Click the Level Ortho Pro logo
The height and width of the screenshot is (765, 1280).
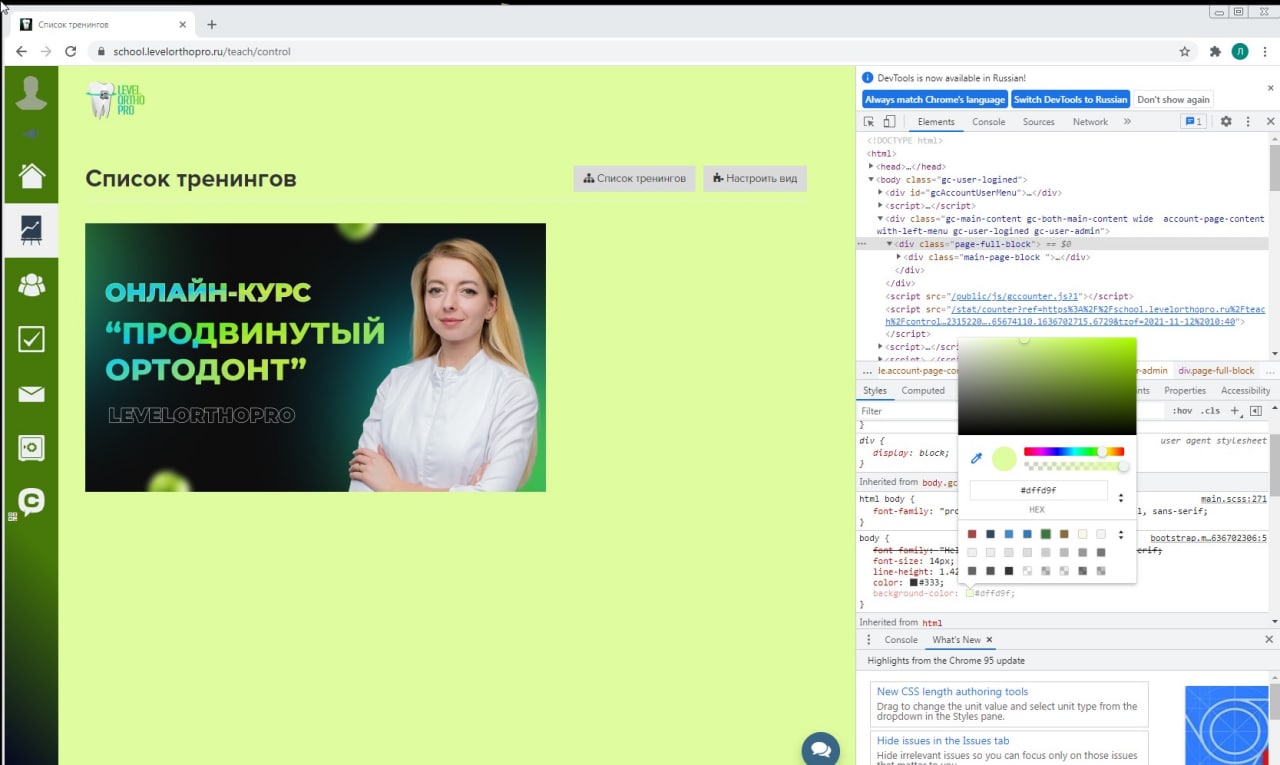(116, 100)
